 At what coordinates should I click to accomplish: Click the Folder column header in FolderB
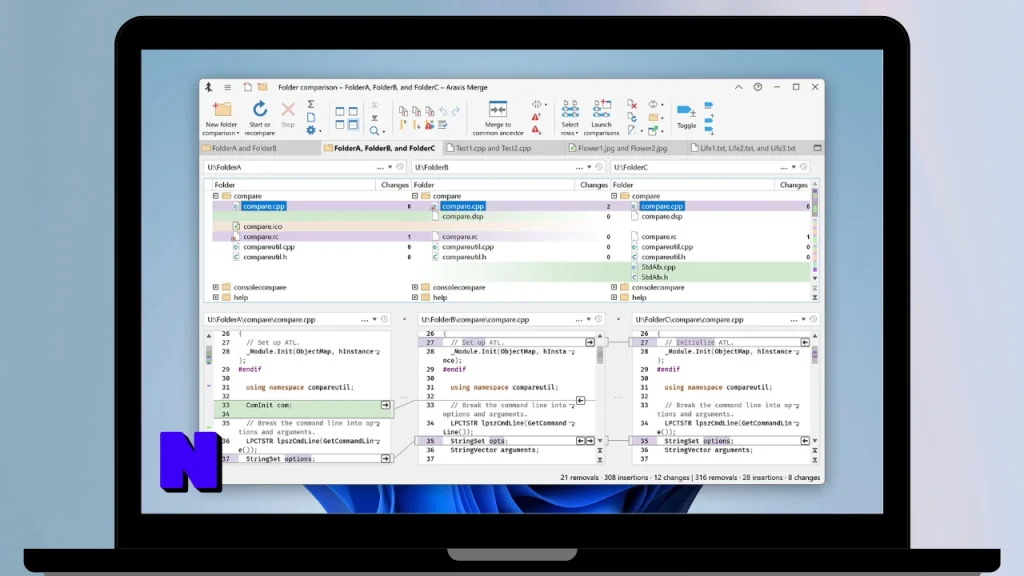click(493, 185)
